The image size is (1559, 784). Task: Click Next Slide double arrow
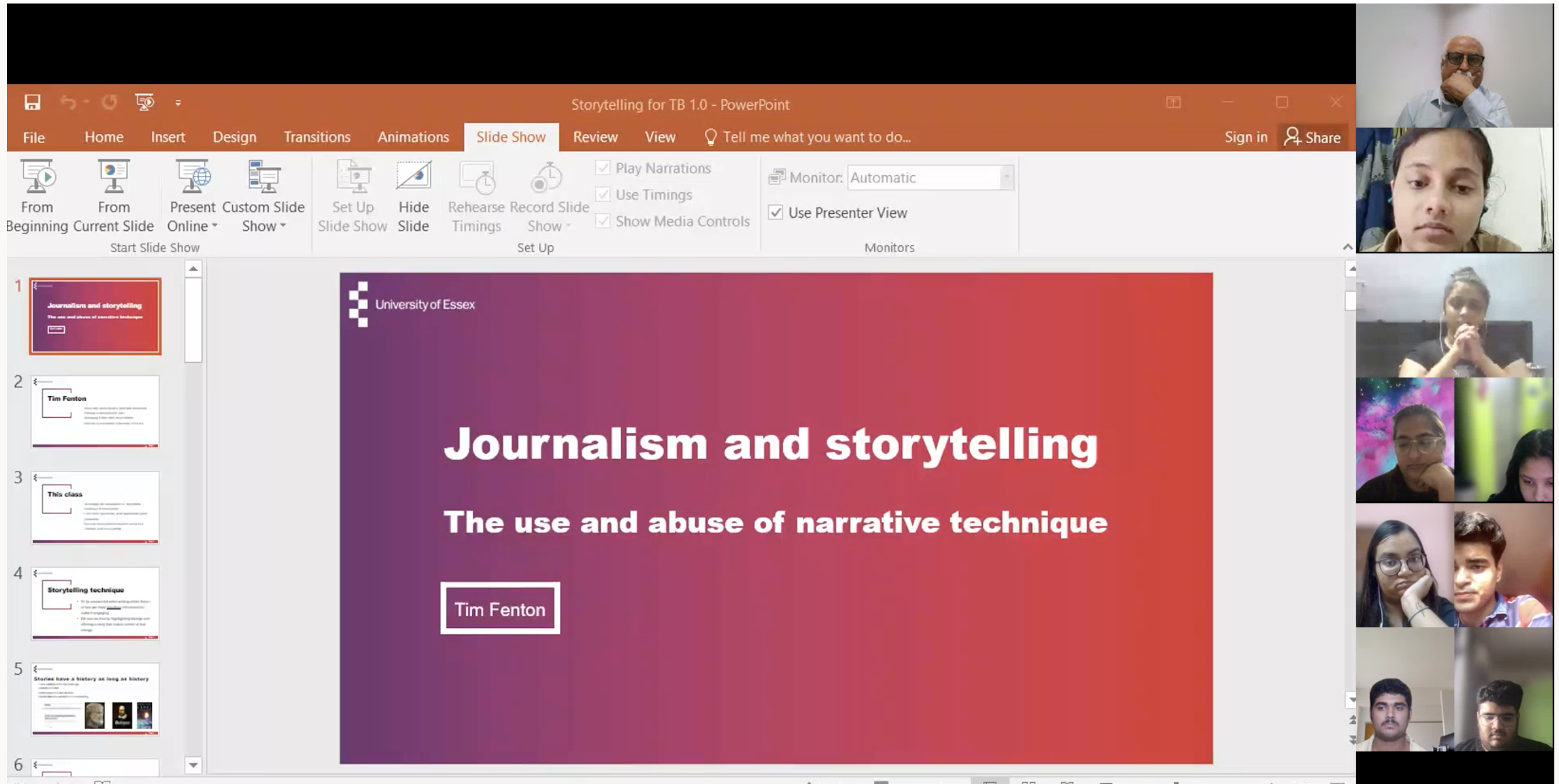(x=1351, y=740)
